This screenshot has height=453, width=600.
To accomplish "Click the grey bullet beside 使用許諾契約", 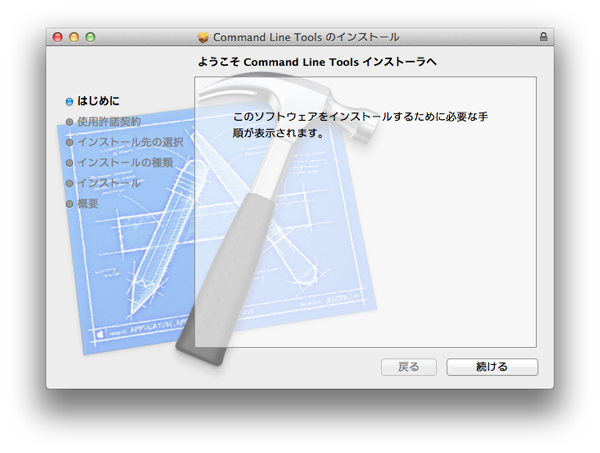I will click(x=69, y=122).
